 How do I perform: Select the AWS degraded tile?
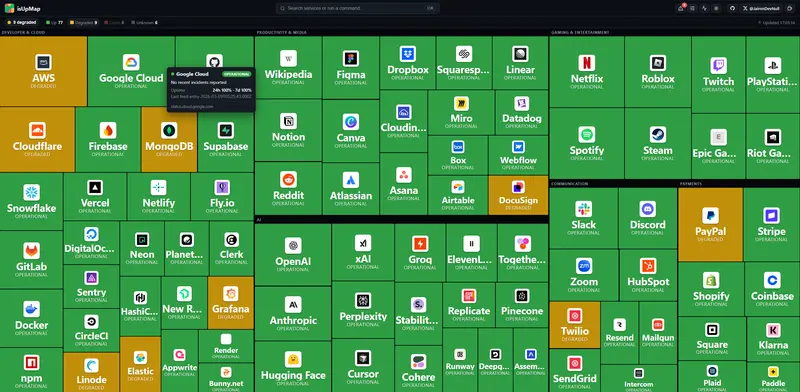43,71
